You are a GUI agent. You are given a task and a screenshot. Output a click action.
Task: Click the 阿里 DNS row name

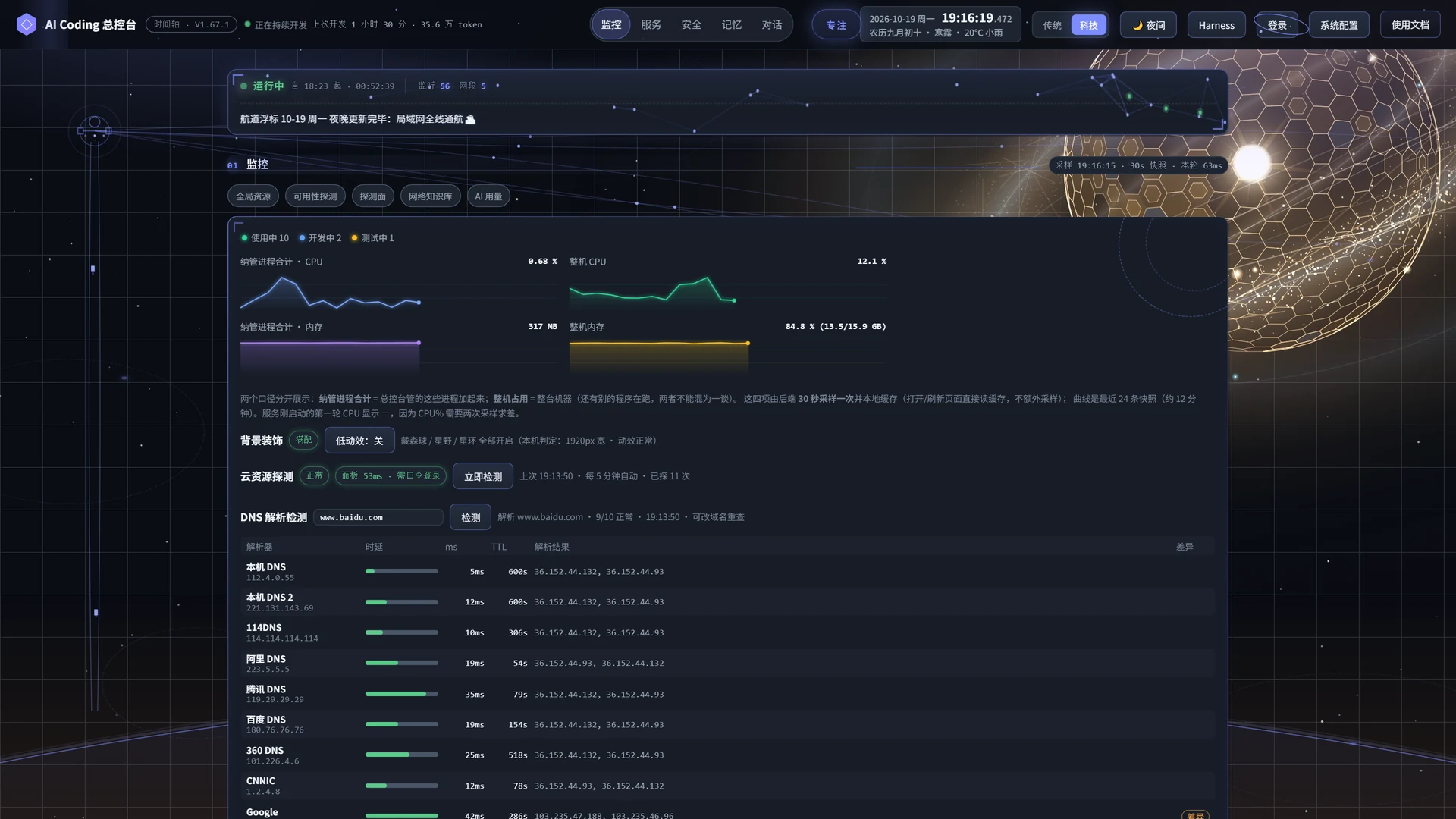[x=266, y=659]
